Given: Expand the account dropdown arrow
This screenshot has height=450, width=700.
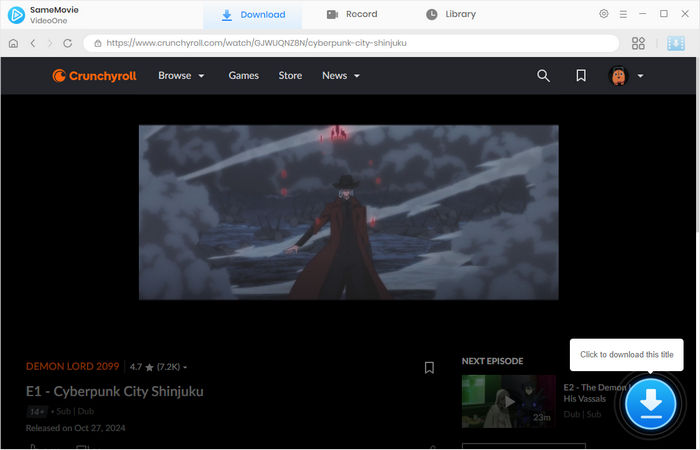Looking at the screenshot, I should pyautogui.click(x=640, y=76).
